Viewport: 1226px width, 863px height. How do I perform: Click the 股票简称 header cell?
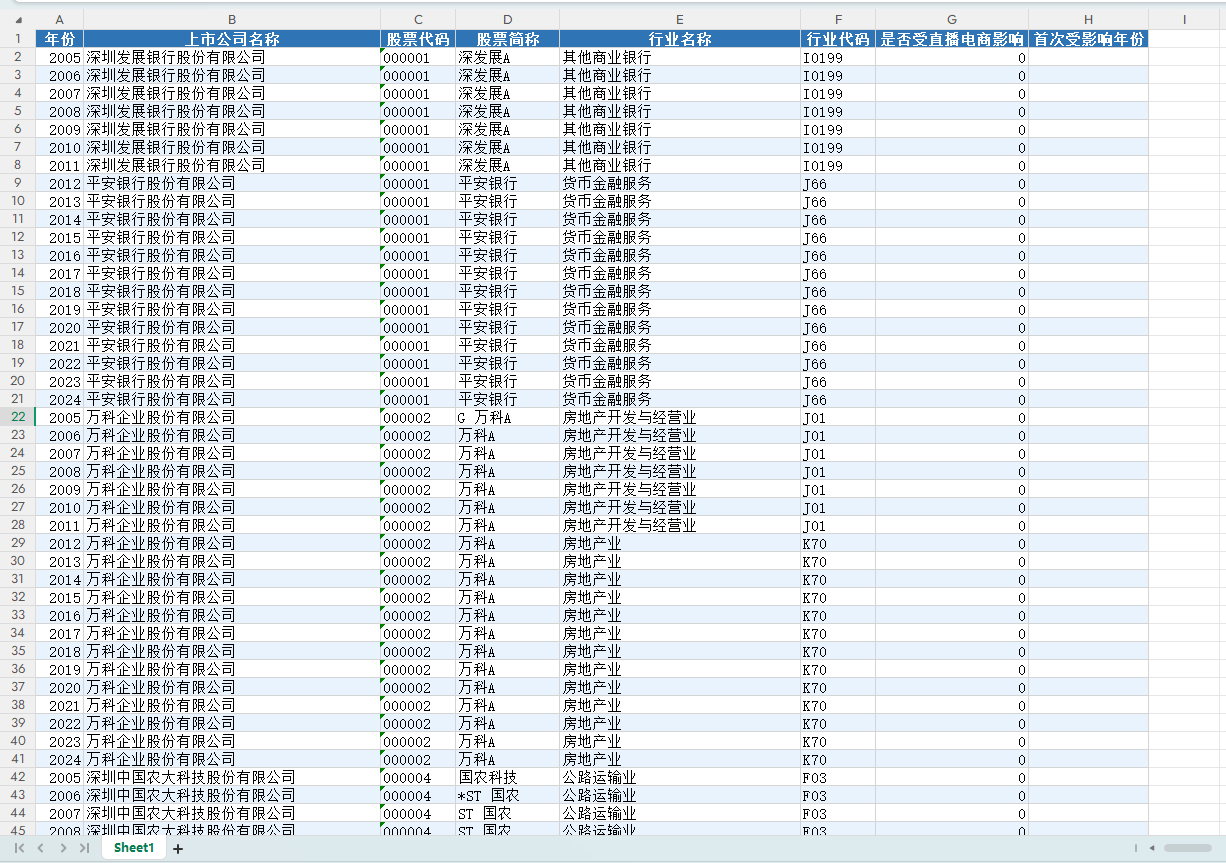pos(508,39)
